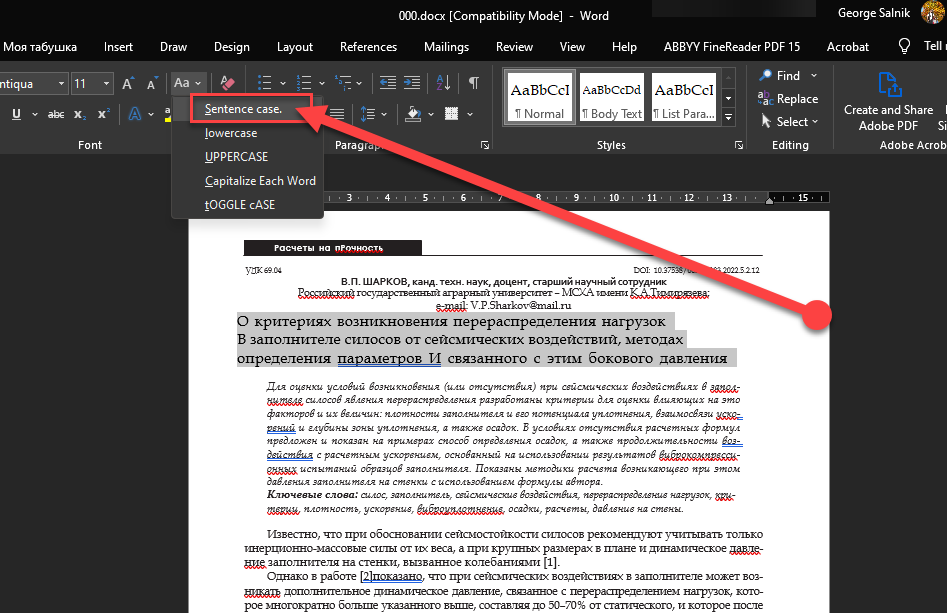Toggle underline formatting
Screen dimensions: 947x613
tap(17, 114)
